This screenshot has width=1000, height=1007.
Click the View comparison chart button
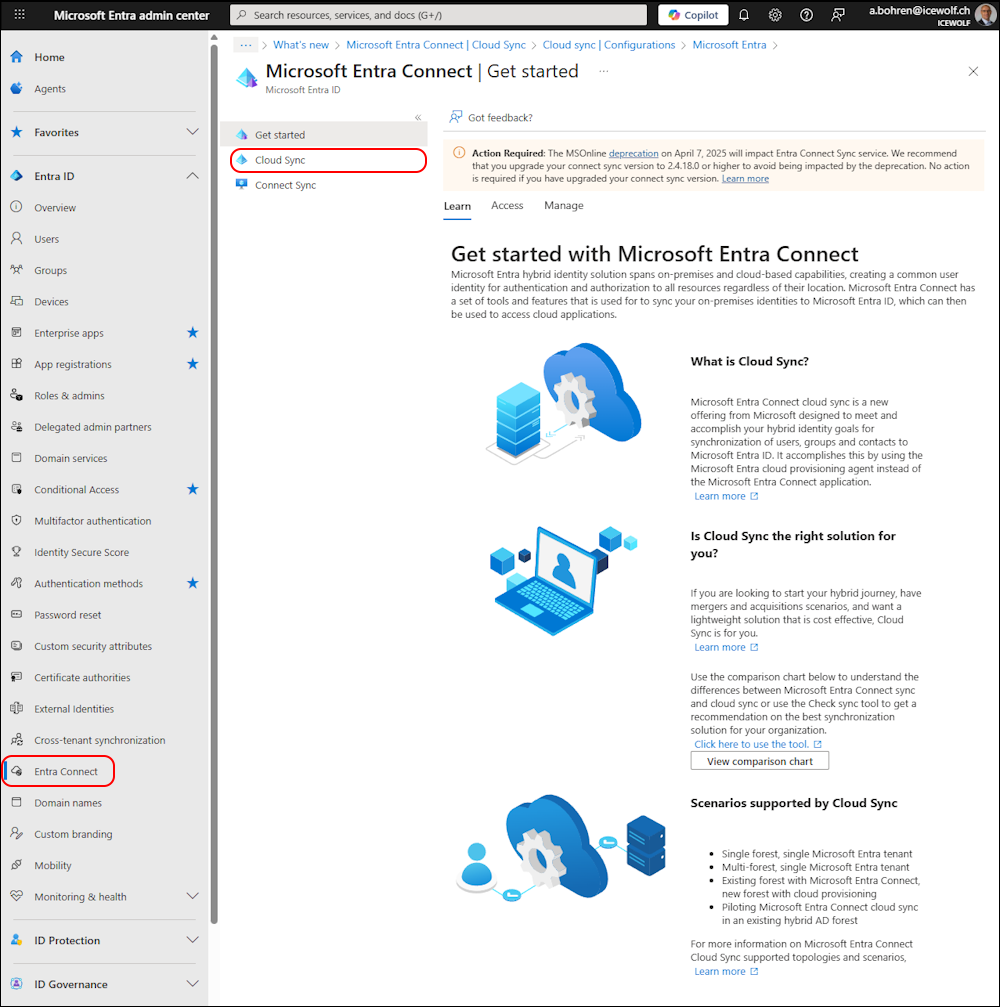point(759,761)
